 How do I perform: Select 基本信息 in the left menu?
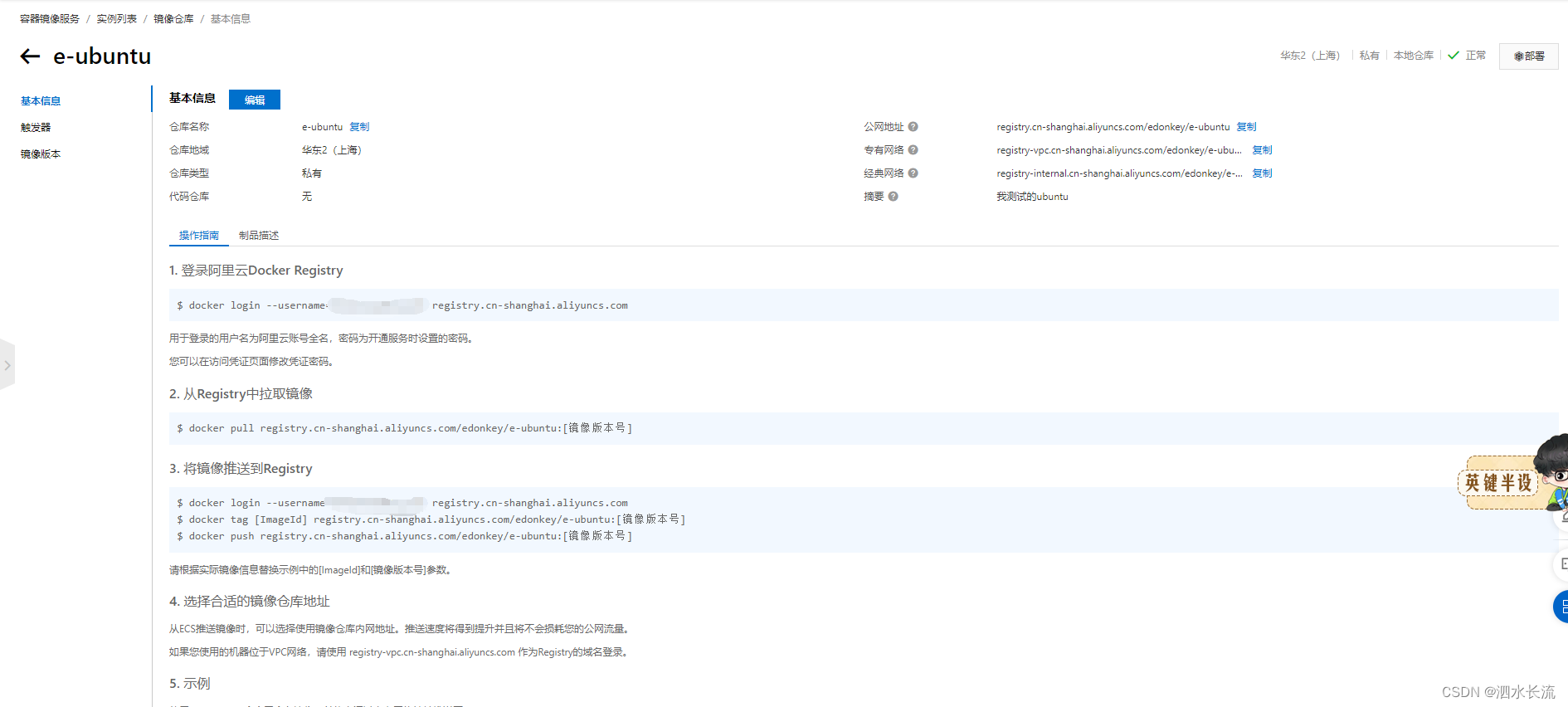[41, 101]
